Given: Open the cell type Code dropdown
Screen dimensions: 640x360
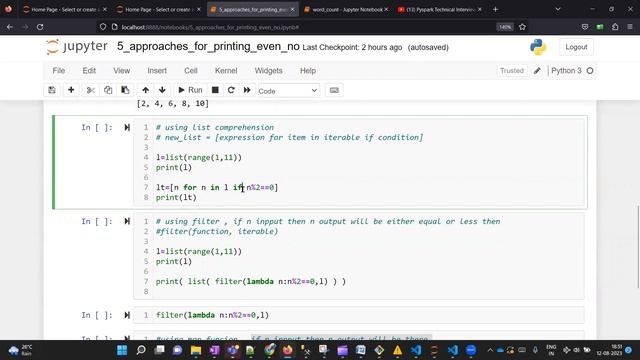Looking at the screenshot, I should pyautogui.click(x=288, y=91).
